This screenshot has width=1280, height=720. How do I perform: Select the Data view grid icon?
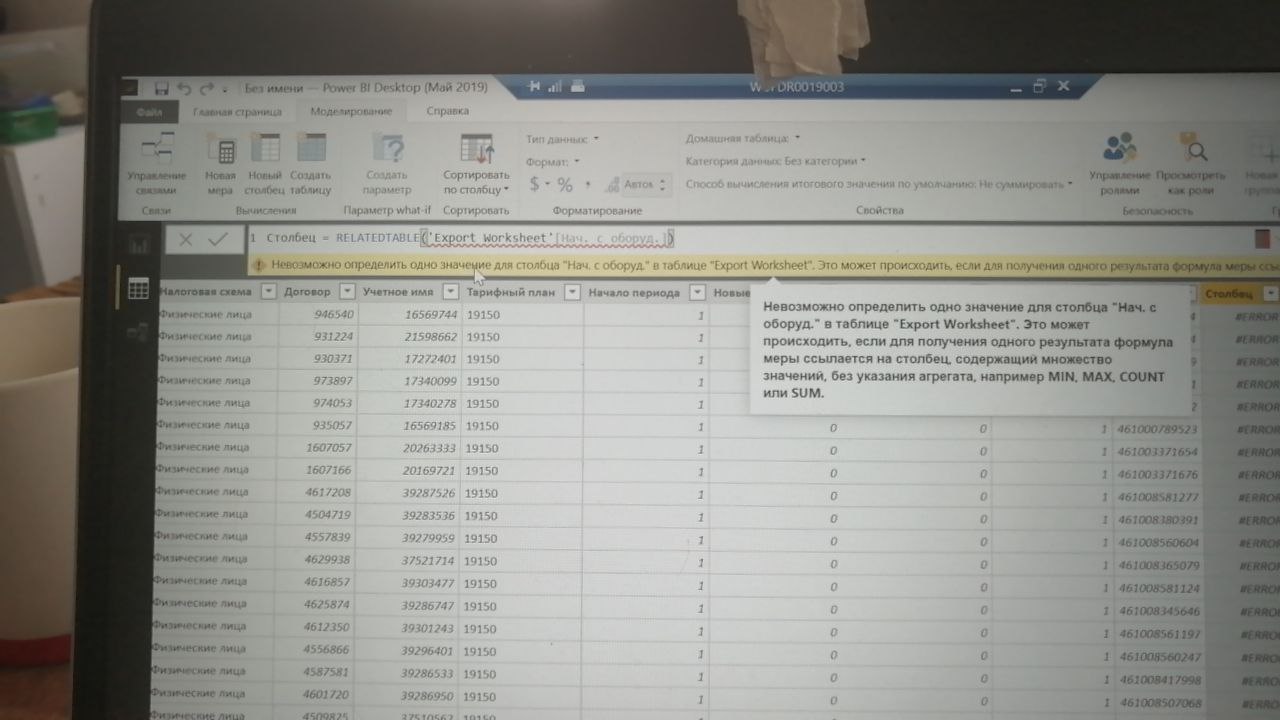point(138,289)
